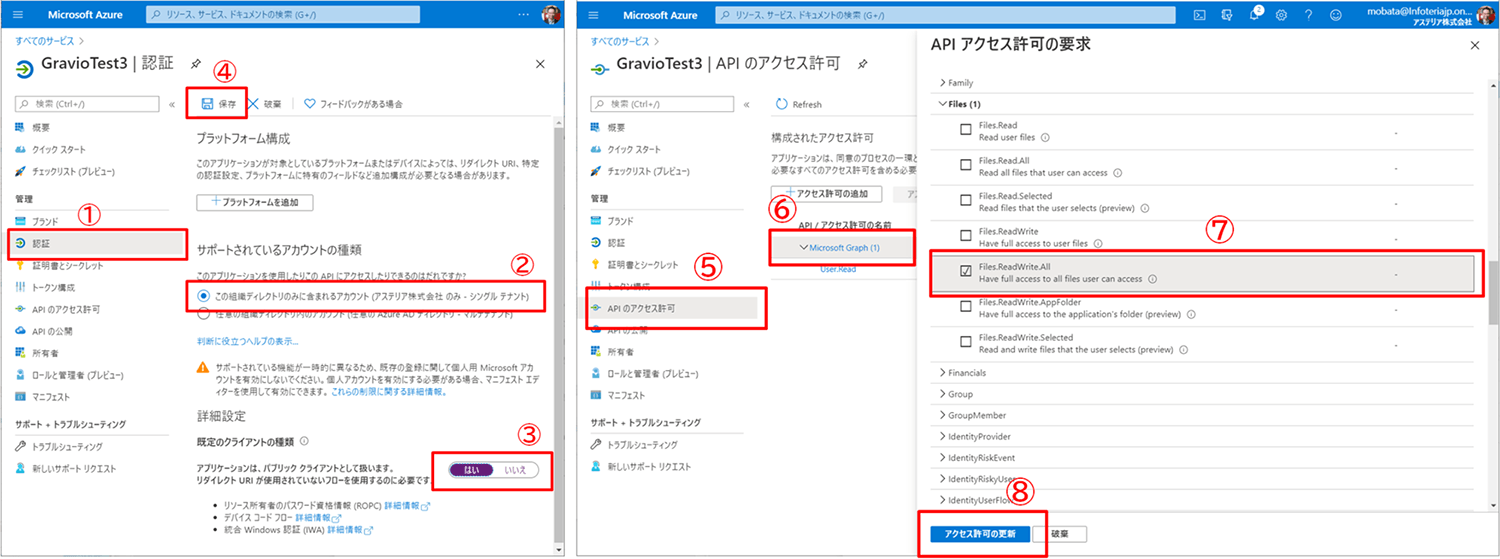This screenshot has height=559, width=1500.
Task: Close the API アクセス許可の要求 panel
Action: tap(1475, 45)
